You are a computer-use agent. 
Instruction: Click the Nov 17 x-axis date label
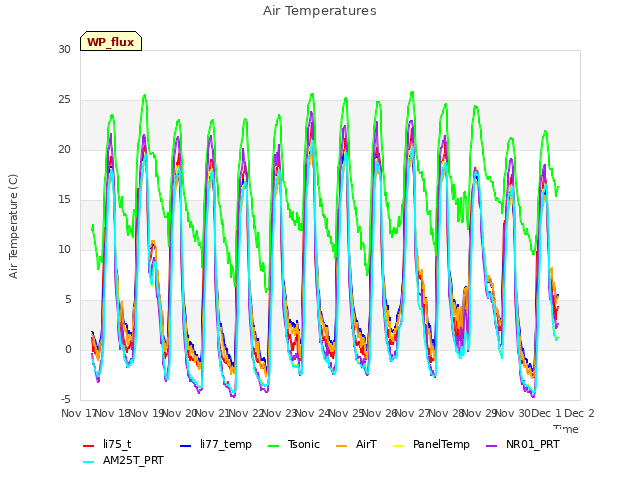78,413
